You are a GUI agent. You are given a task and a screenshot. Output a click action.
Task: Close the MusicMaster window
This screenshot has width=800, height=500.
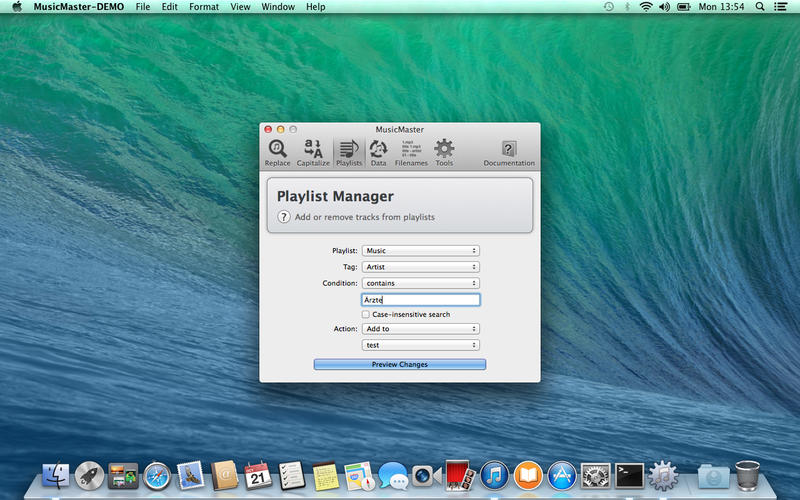tap(268, 130)
